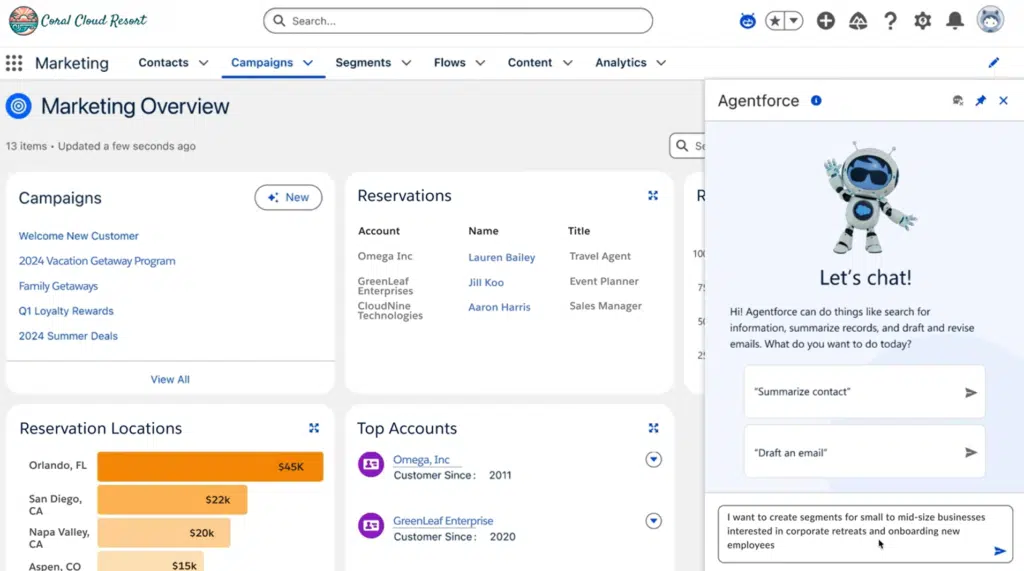Click the Coral Cloud Resort logo
This screenshot has width=1024, height=571.
(x=78, y=21)
